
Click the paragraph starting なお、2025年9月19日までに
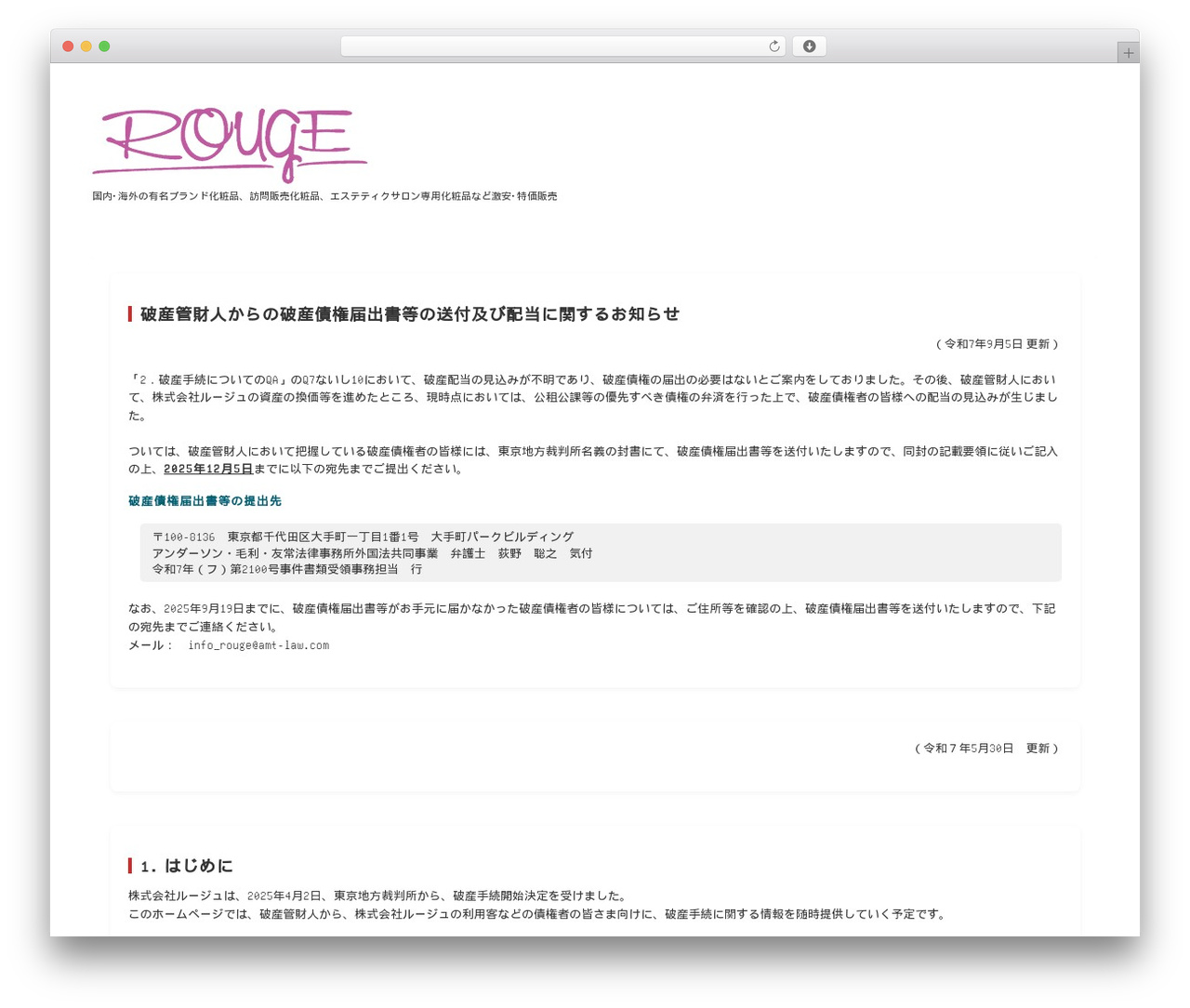pos(592,617)
